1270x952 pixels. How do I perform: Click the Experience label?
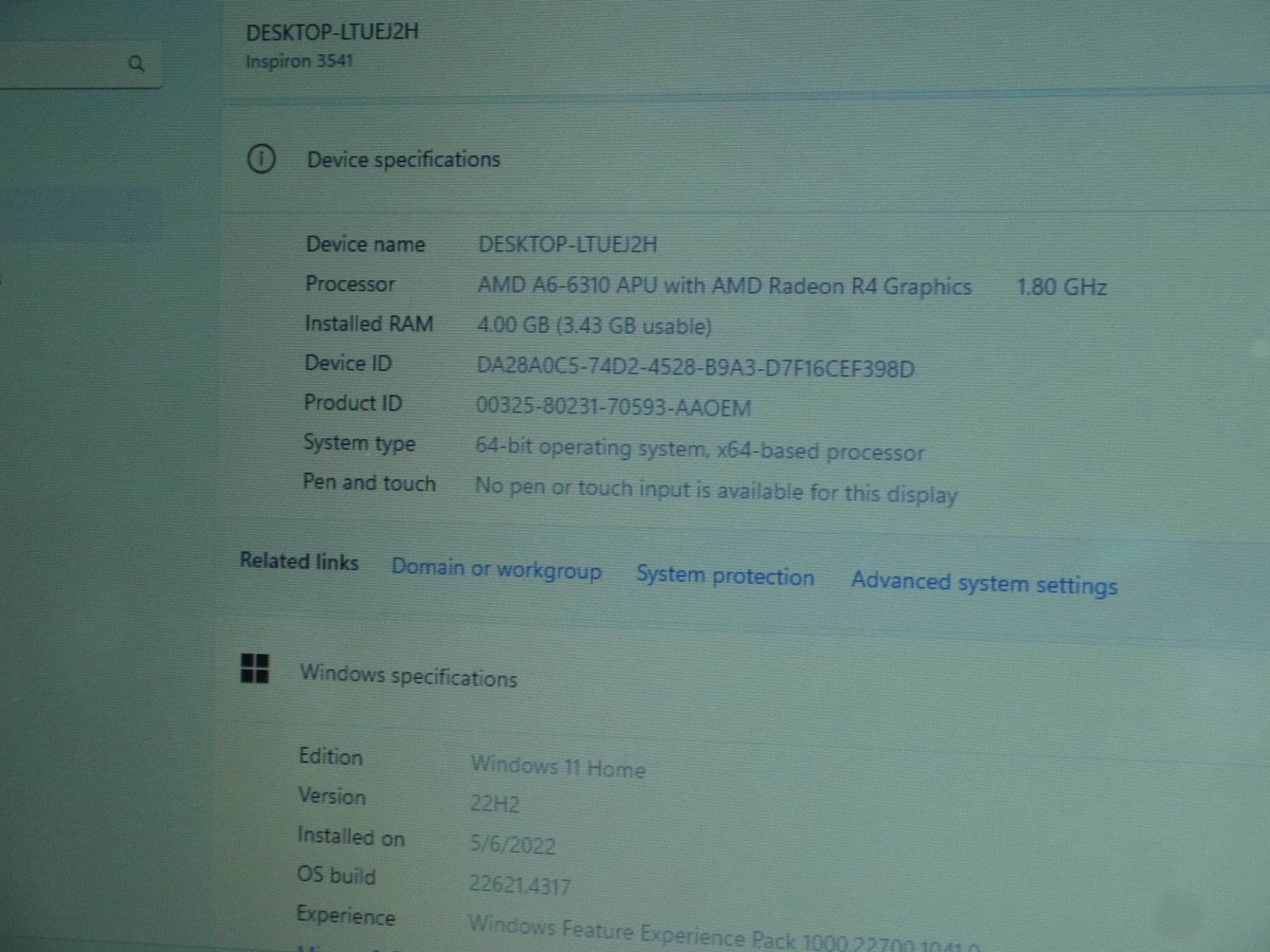(345, 916)
